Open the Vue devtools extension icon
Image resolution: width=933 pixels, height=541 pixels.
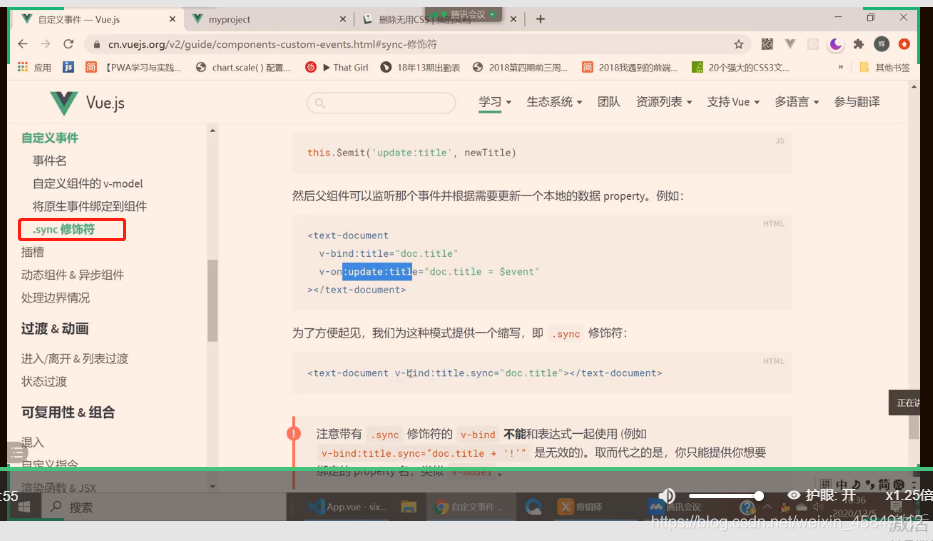(790, 44)
